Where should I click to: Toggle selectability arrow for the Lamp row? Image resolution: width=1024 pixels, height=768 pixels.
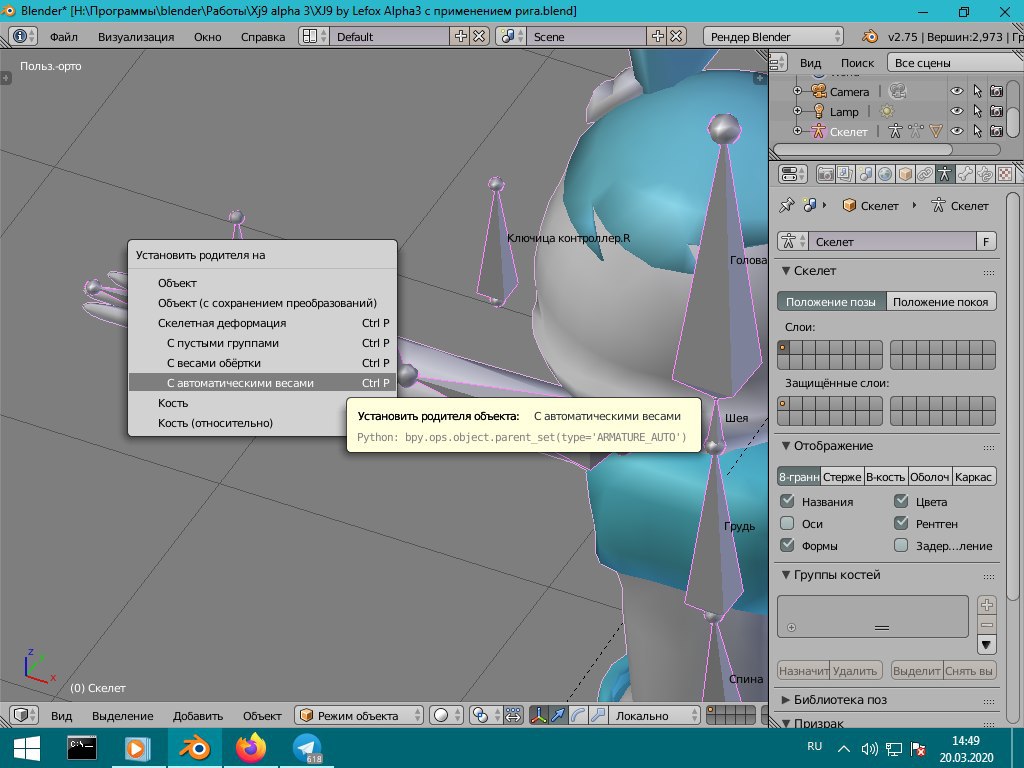[977, 112]
